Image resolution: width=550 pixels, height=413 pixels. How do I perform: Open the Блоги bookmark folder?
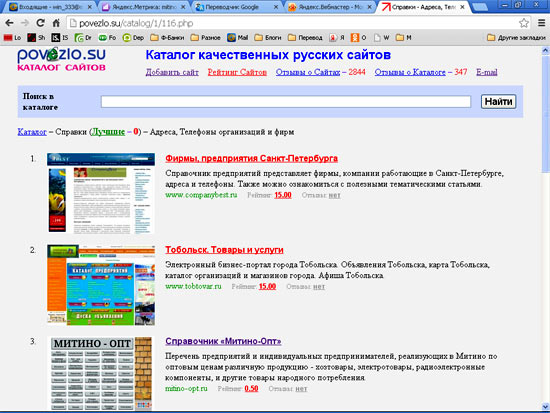tap(268, 38)
